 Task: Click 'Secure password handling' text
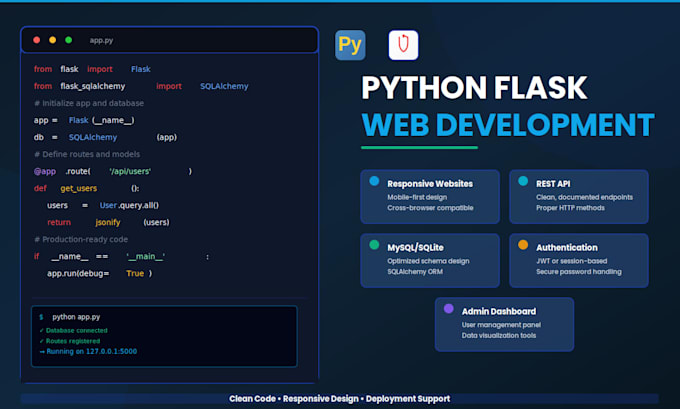pyautogui.click(x=579, y=272)
